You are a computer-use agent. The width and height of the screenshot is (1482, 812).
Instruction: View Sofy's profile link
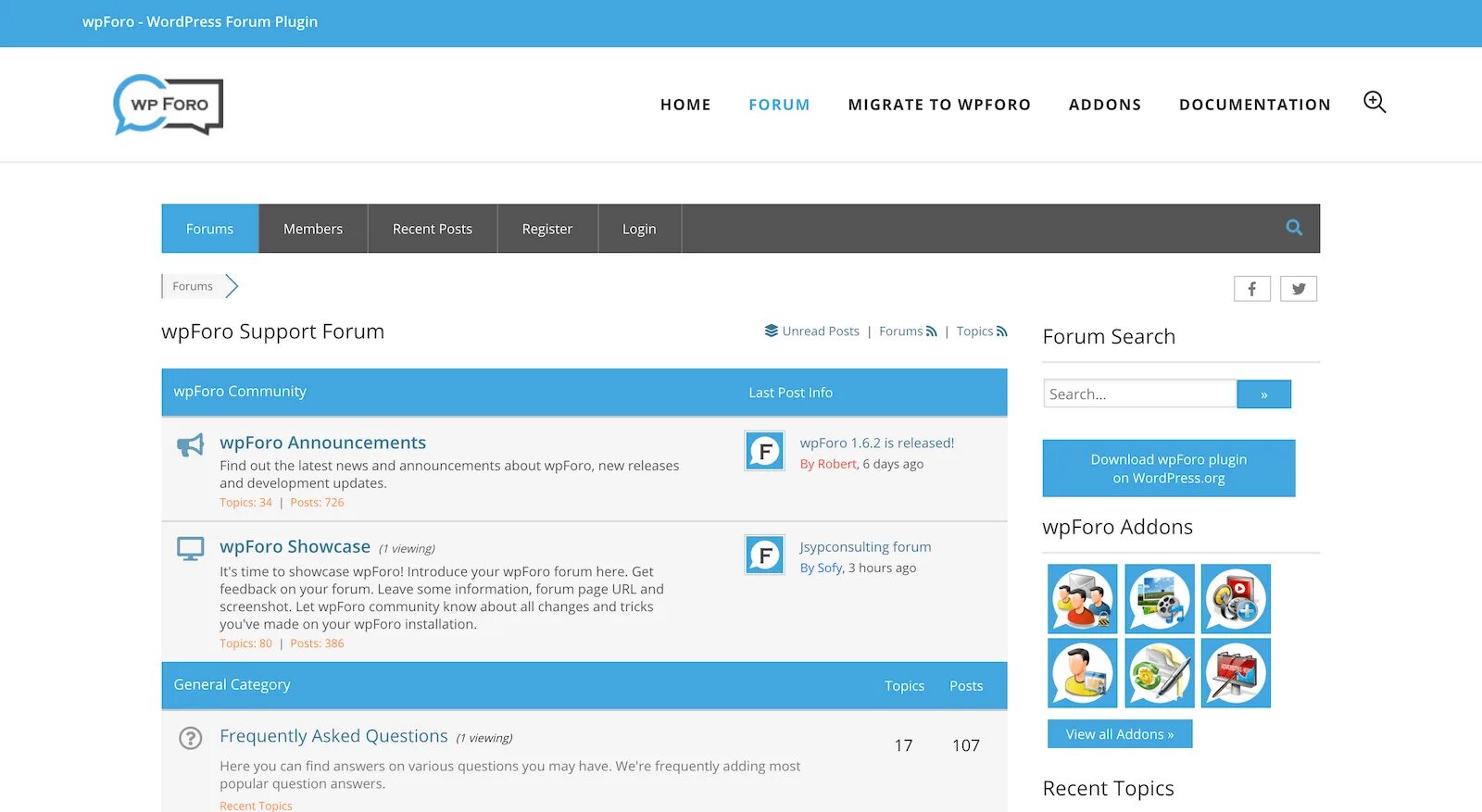coord(830,568)
